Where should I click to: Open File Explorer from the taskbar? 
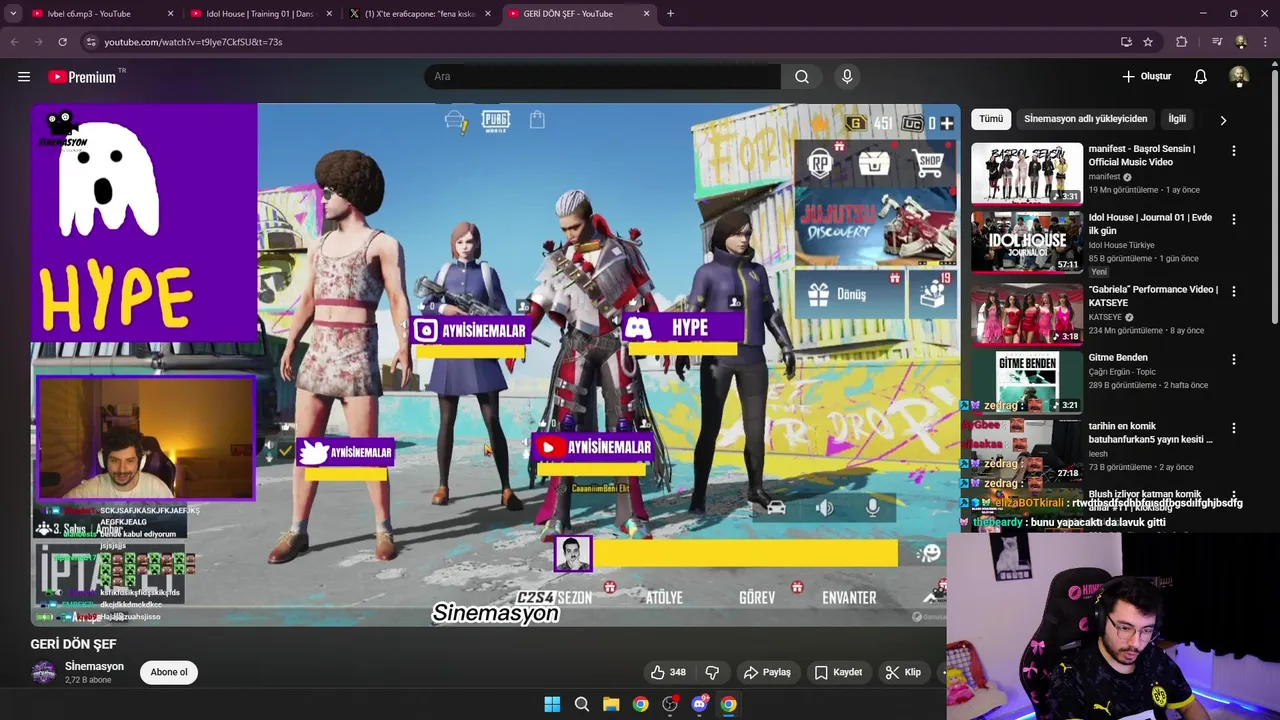click(x=611, y=704)
